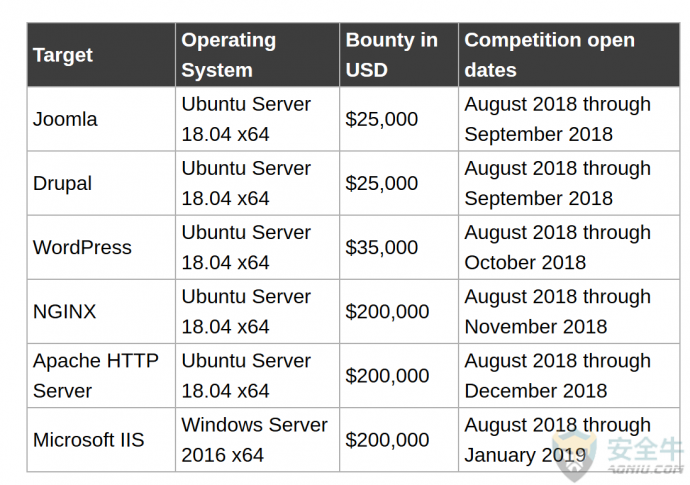Click the January 2019 date cell
The width and height of the screenshot is (690, 485).
point(569,440)
